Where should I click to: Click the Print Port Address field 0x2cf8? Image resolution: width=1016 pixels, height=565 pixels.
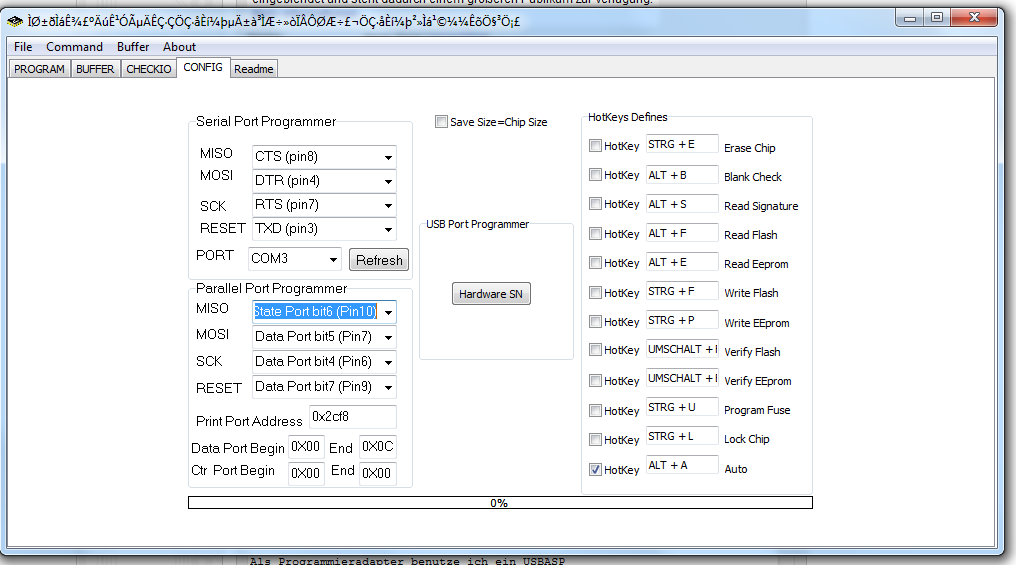[x=352, y=417]
